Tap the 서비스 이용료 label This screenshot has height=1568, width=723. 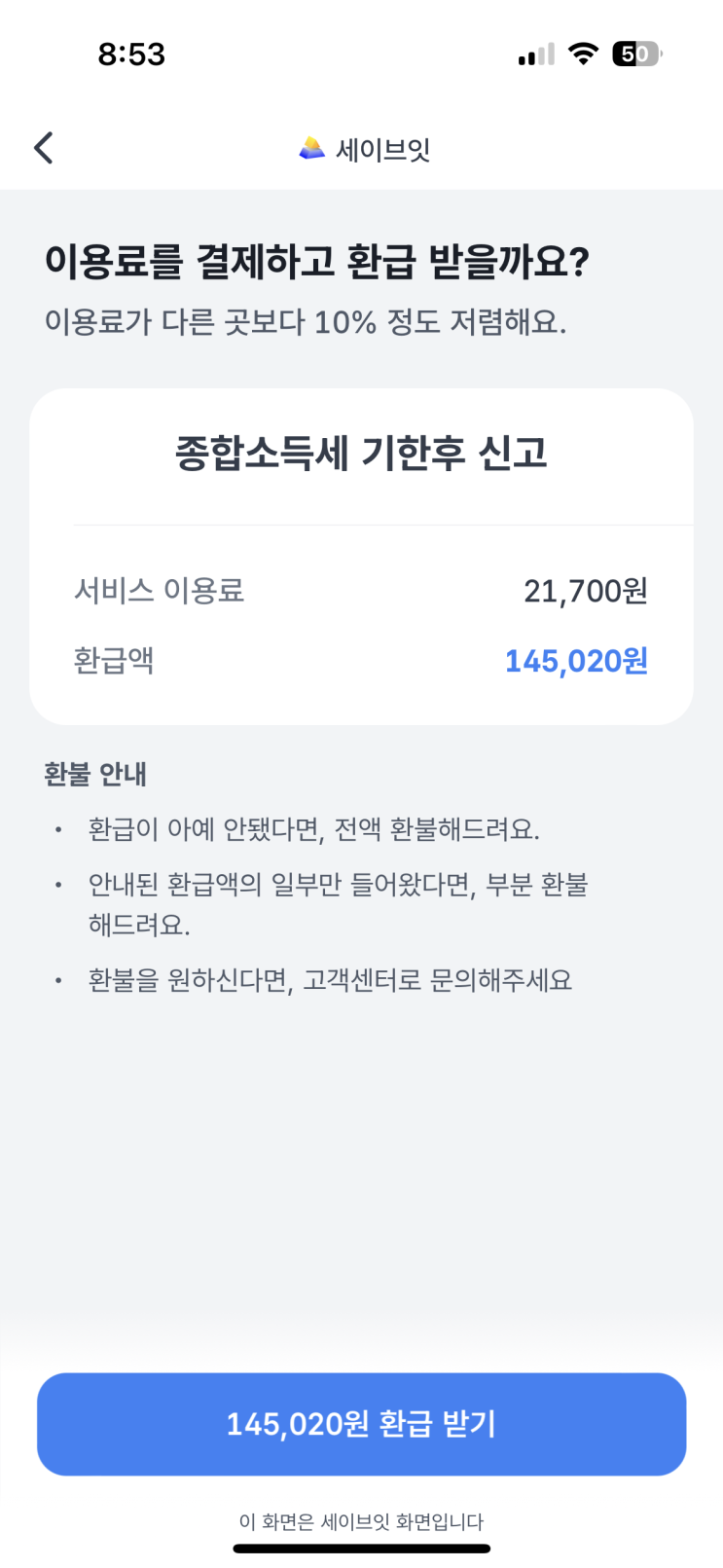pos(160,590)
